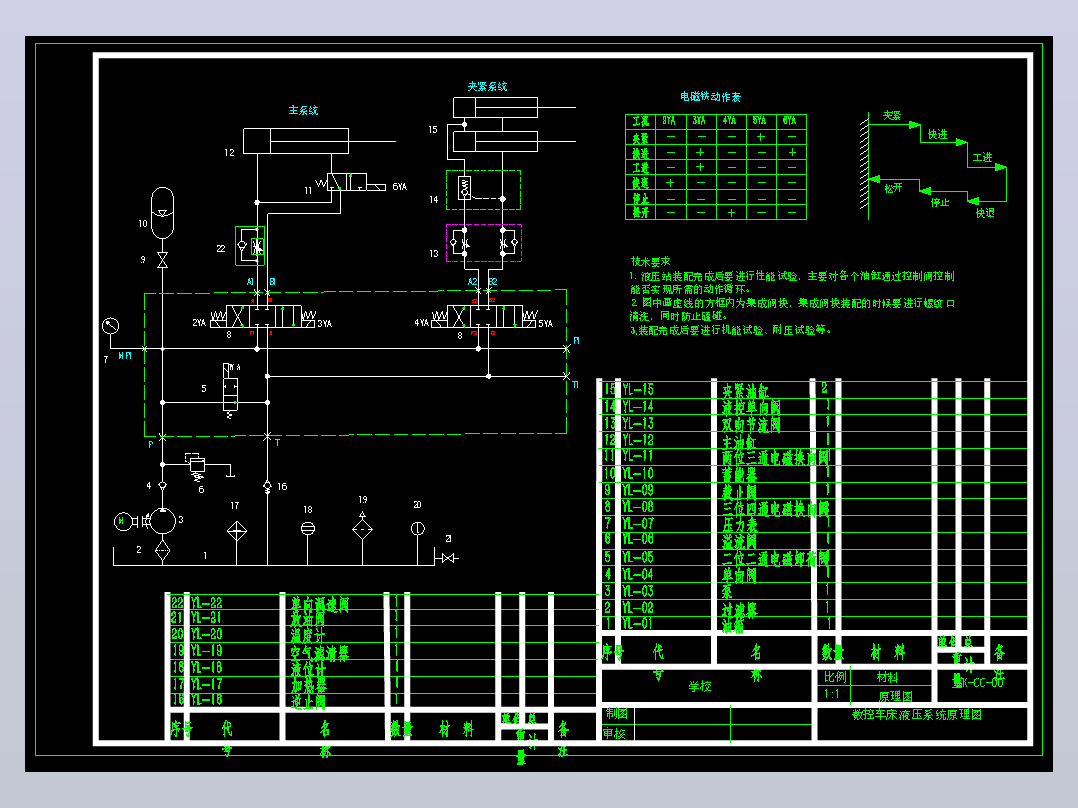Click the YL-08 code in parts list
1078x808 pixels.
click(x=638, y=507)
